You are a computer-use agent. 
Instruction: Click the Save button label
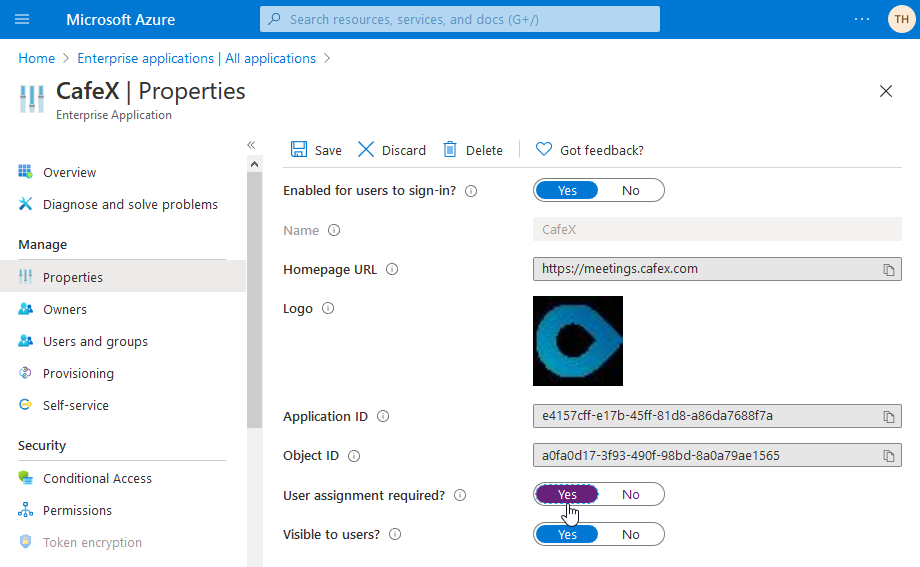pos(328,150)
